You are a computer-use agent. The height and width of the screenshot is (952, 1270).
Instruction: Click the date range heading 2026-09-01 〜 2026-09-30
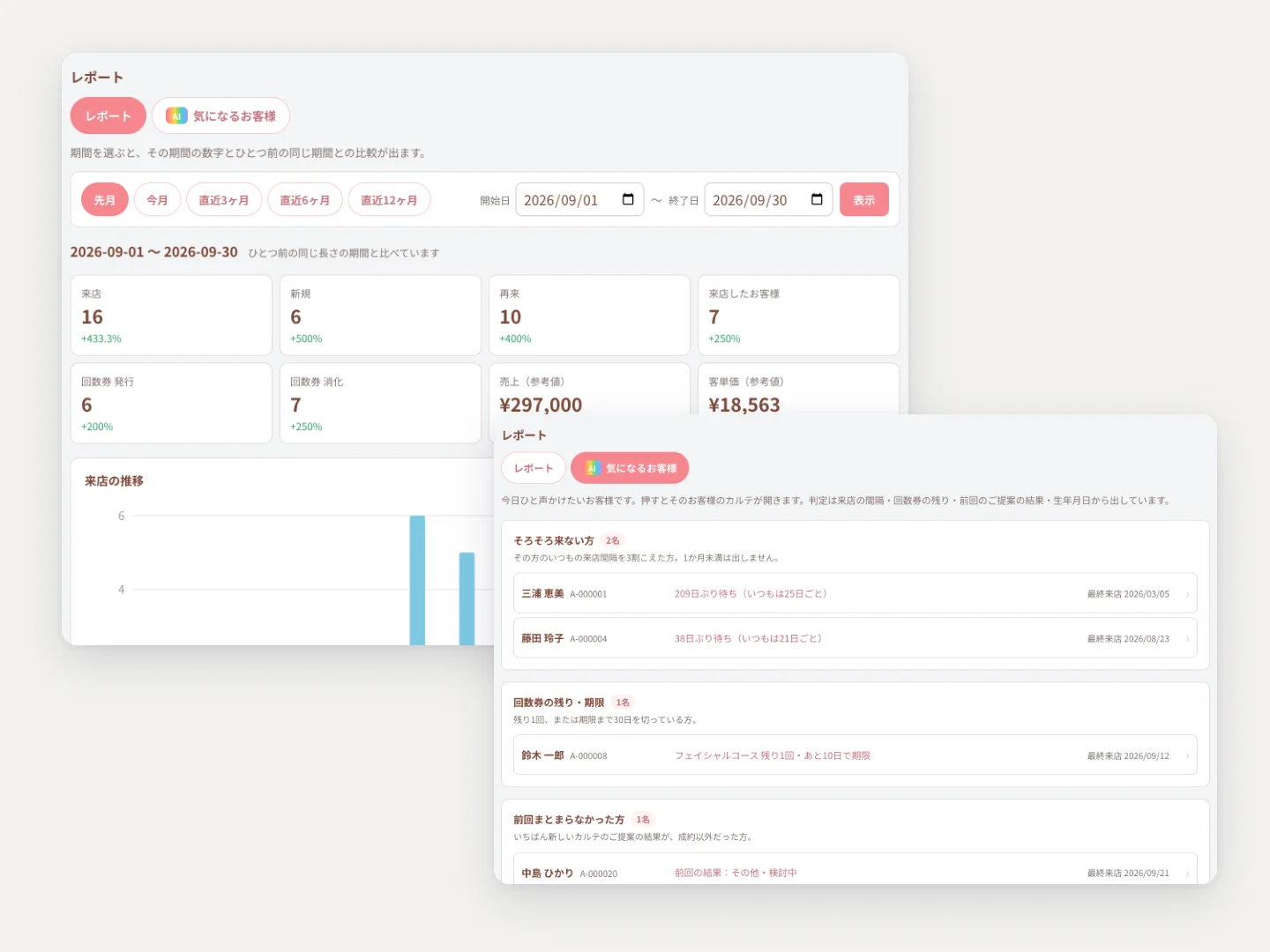(x=154, y=252)
